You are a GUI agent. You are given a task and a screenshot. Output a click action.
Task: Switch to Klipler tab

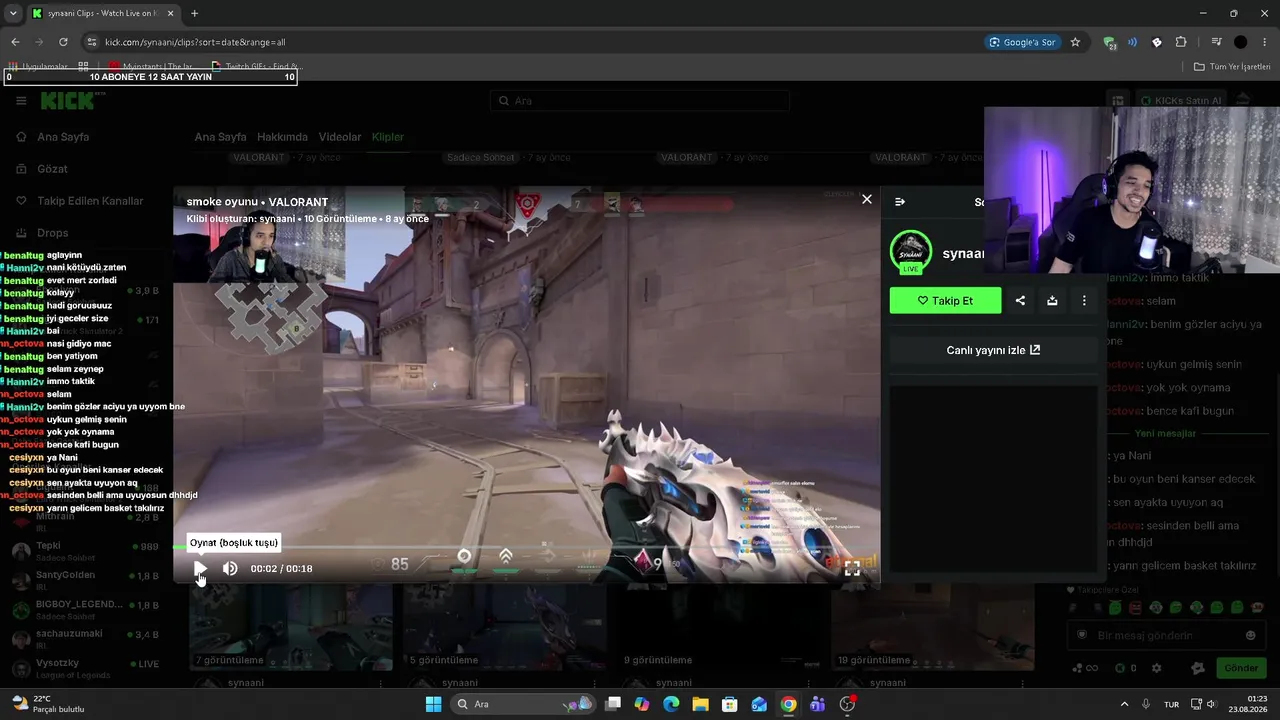click(x=388, y=137)
